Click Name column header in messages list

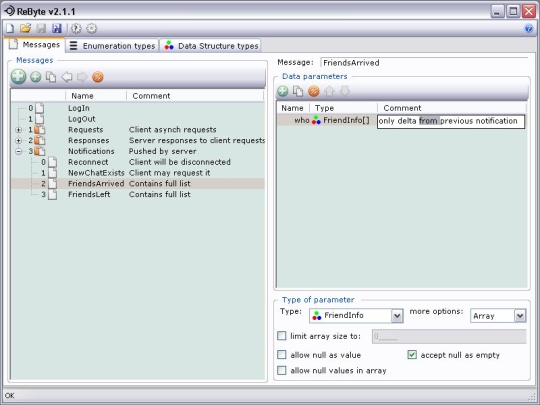tap(96, 96)
